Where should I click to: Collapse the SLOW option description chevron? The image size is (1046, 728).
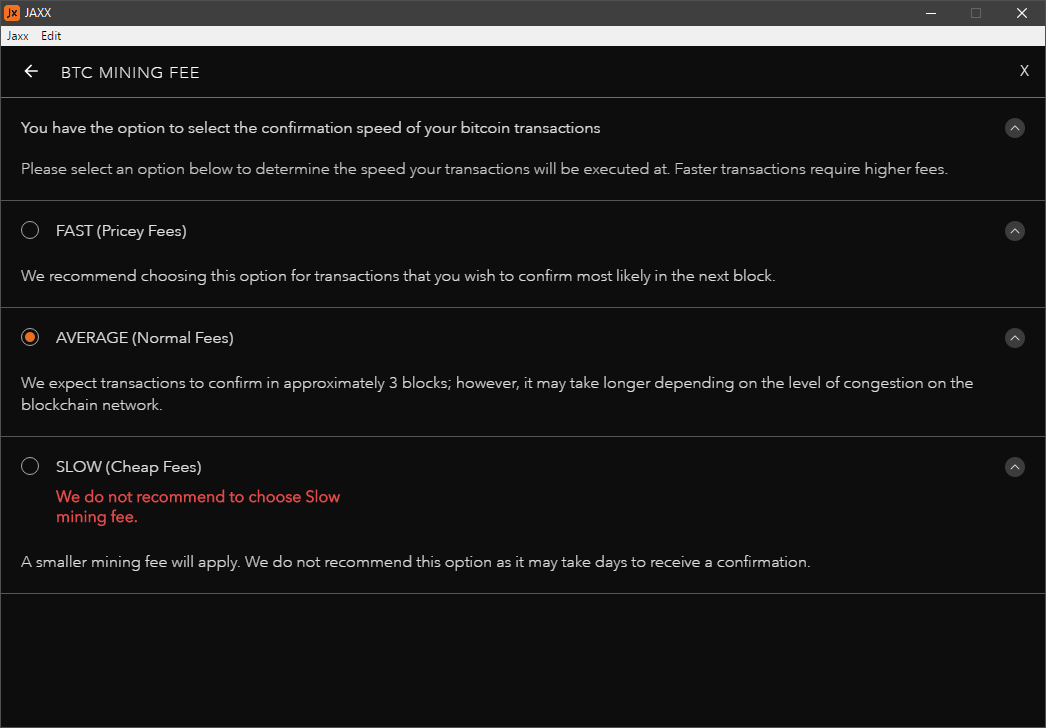(x=1015, y=466)
